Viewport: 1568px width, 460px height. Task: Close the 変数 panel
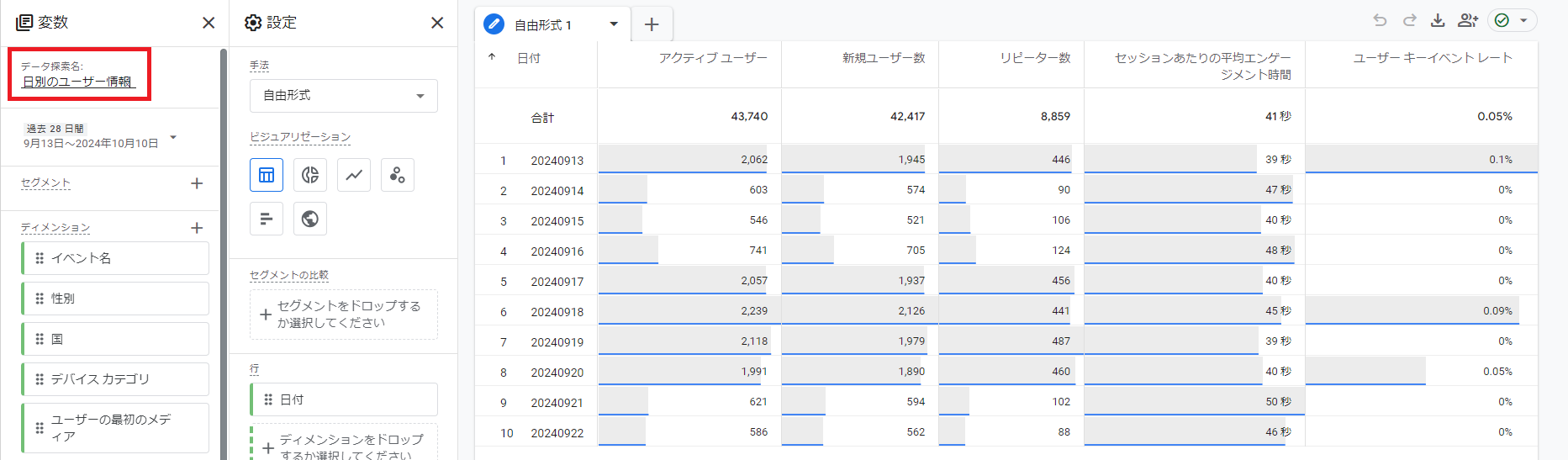click(x=209, y=23)
